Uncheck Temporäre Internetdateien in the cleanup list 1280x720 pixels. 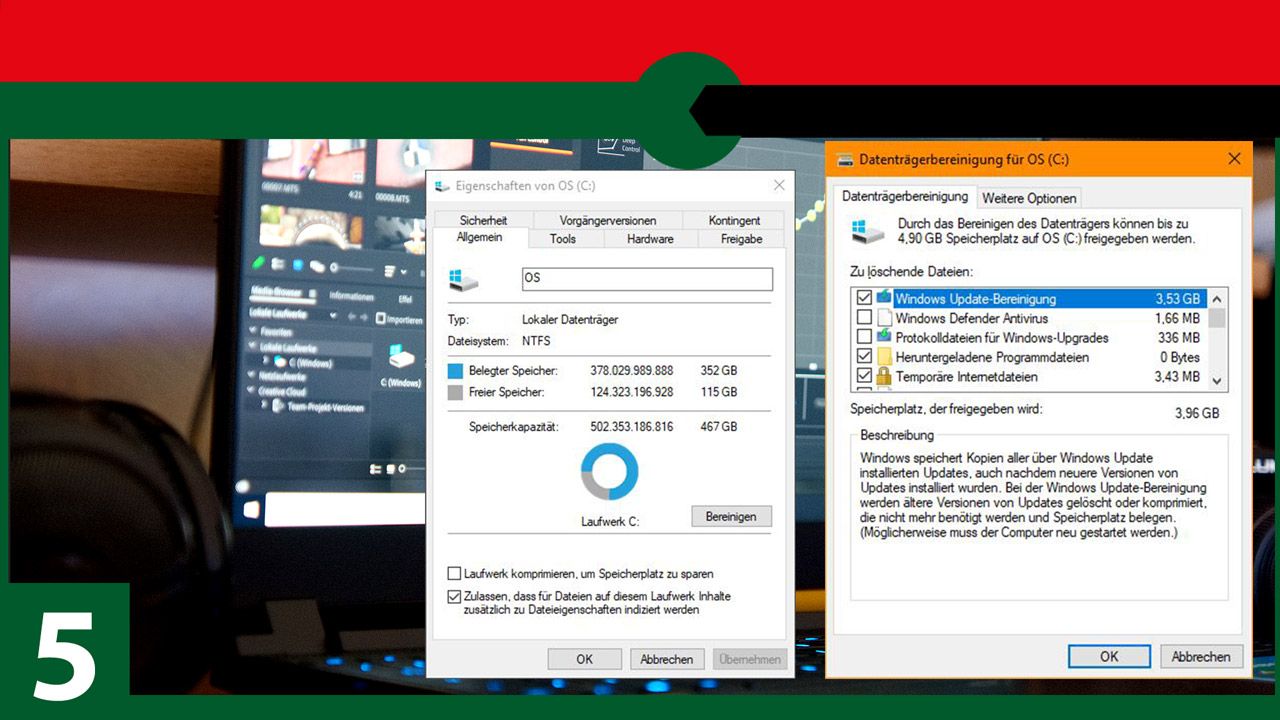click(864, 376)
